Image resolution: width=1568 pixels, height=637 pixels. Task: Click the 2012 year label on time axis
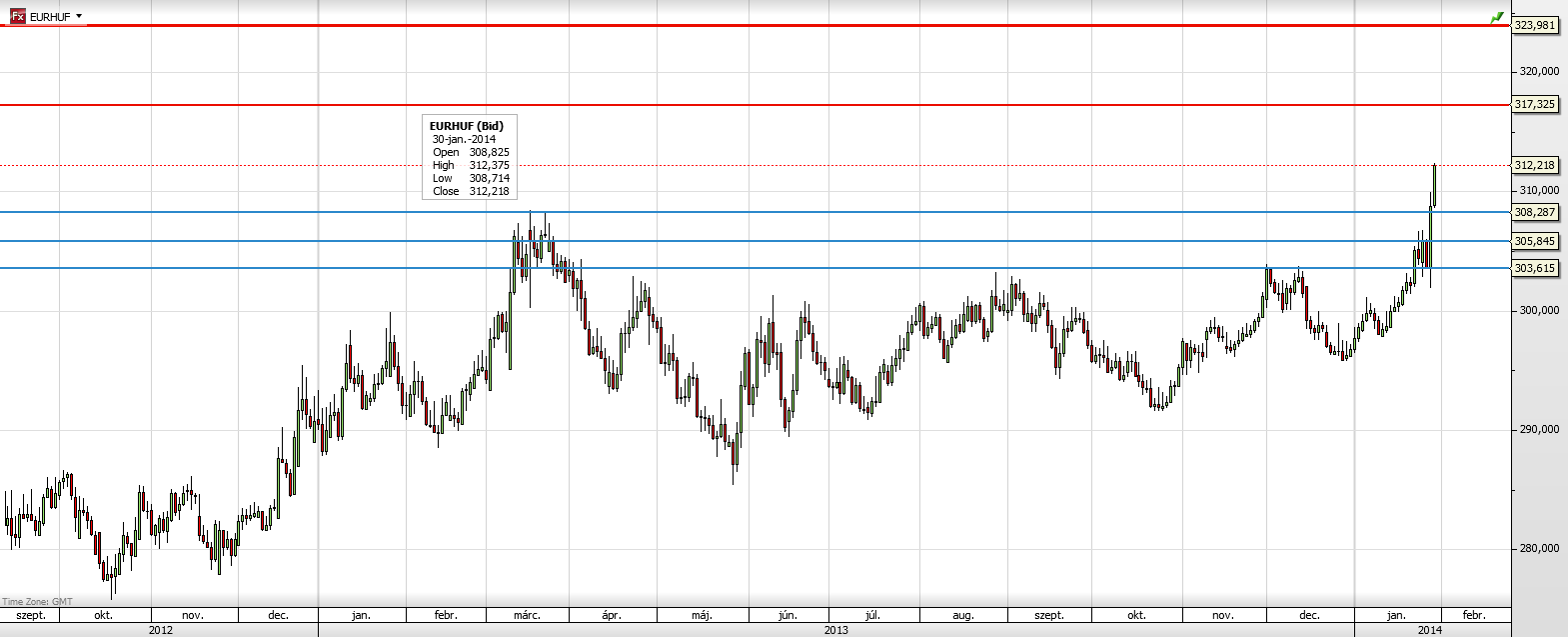point(160,630)
